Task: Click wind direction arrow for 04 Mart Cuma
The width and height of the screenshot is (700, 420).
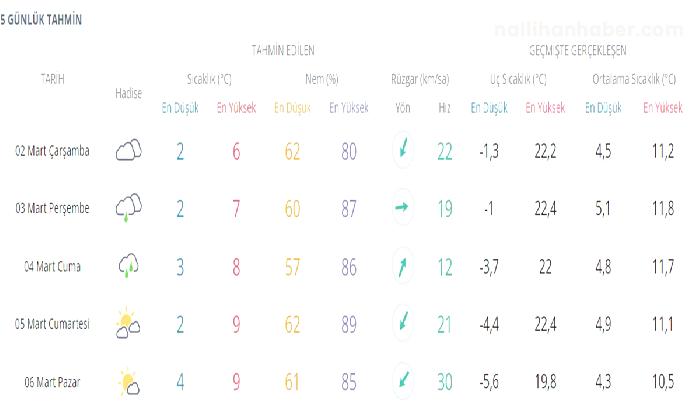Action: 402,267
